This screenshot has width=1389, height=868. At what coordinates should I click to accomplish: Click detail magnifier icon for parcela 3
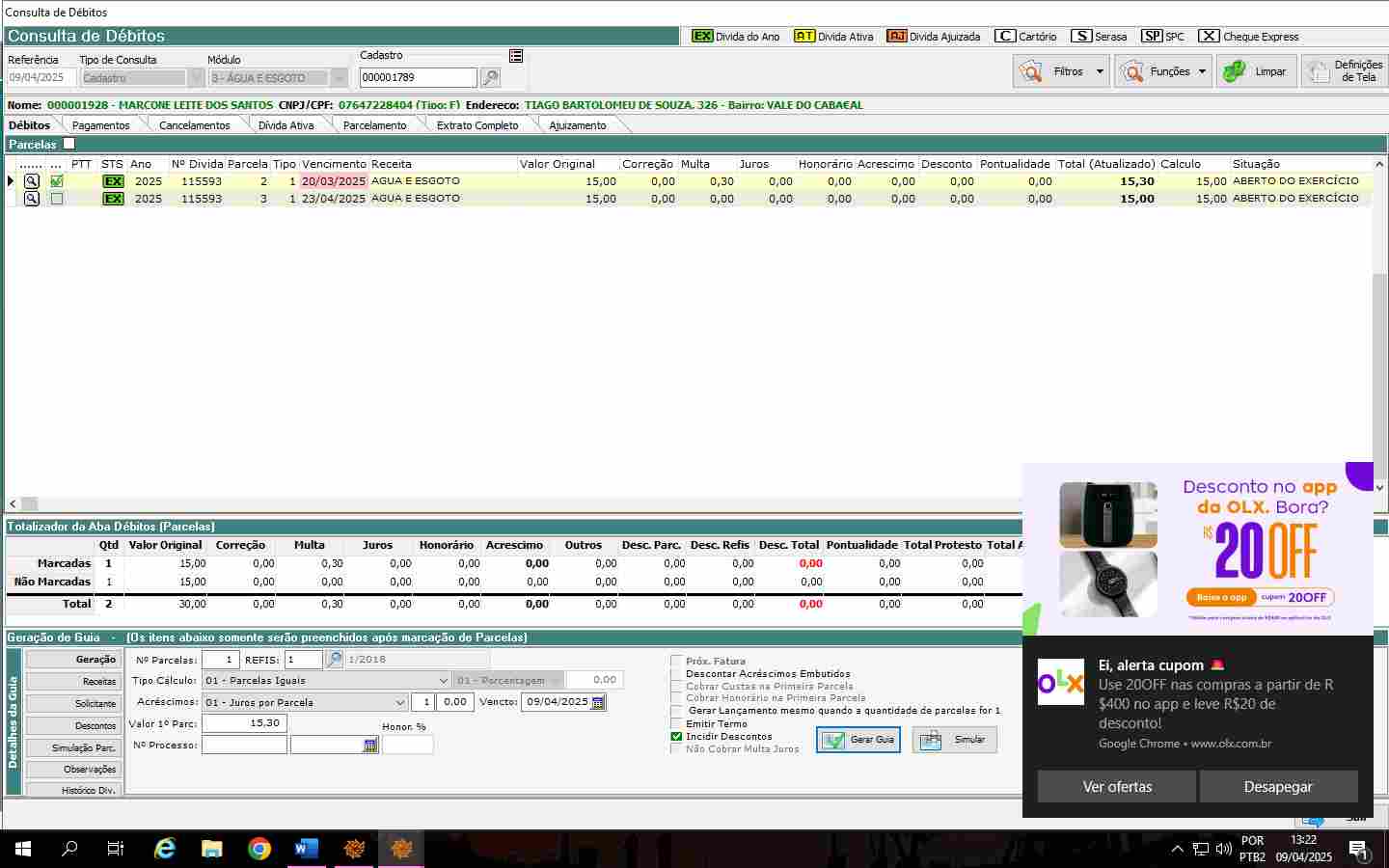[32, 199]
